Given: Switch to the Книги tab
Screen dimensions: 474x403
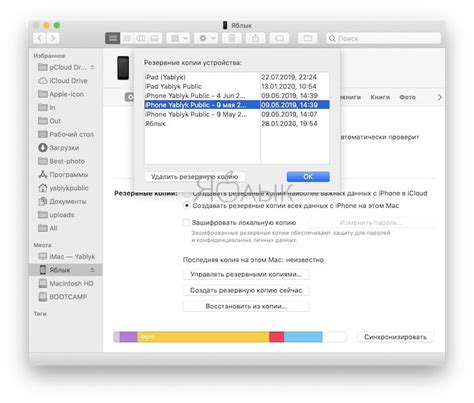Looking at the screenshot, I should tap(380, 97).
